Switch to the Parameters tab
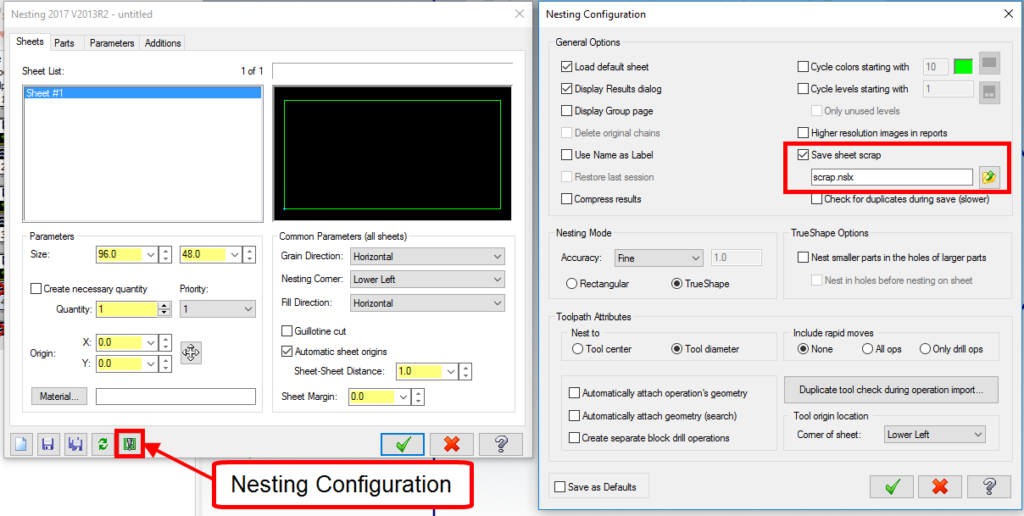Screen dimensions: 1024x516 click(112, 43)
